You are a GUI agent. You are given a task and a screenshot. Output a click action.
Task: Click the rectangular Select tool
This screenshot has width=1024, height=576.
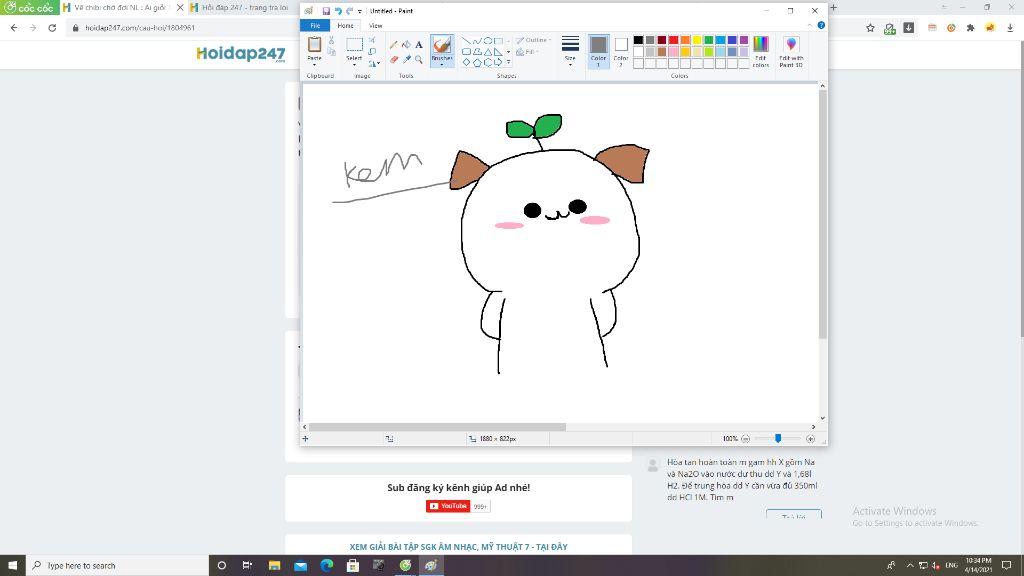(x=354, y=44)
